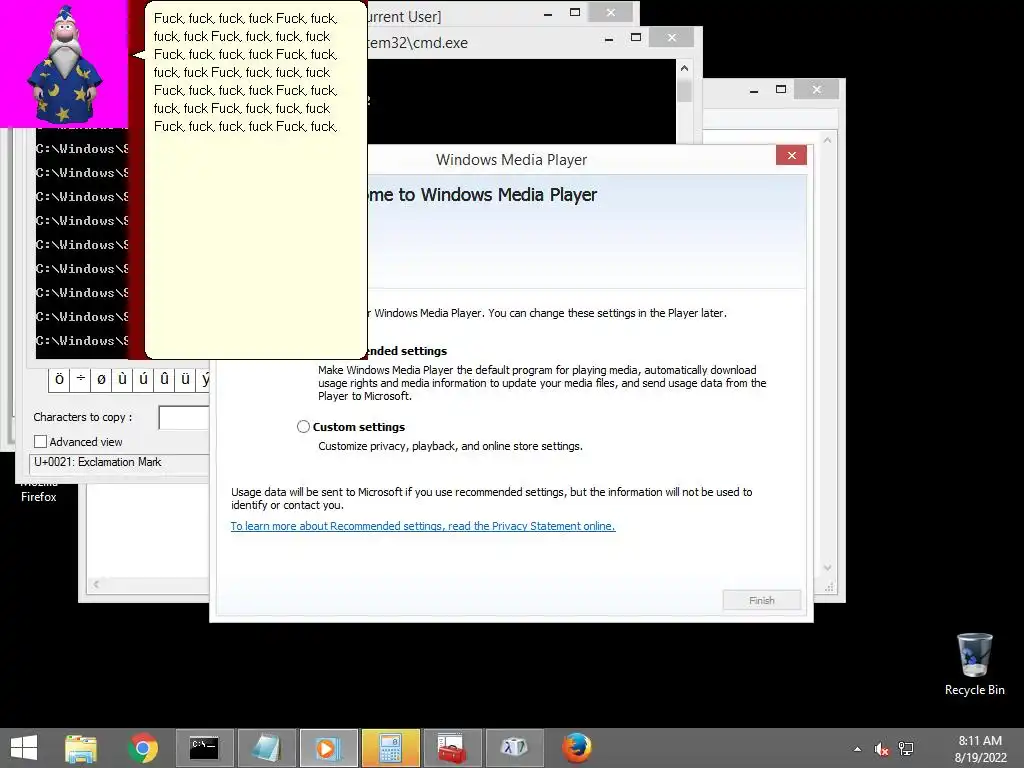The width and height of the screenshot is (1024, 768).
Task: Switch to Windows Media Player taskbar icon
Action: [x=328, y=748]
